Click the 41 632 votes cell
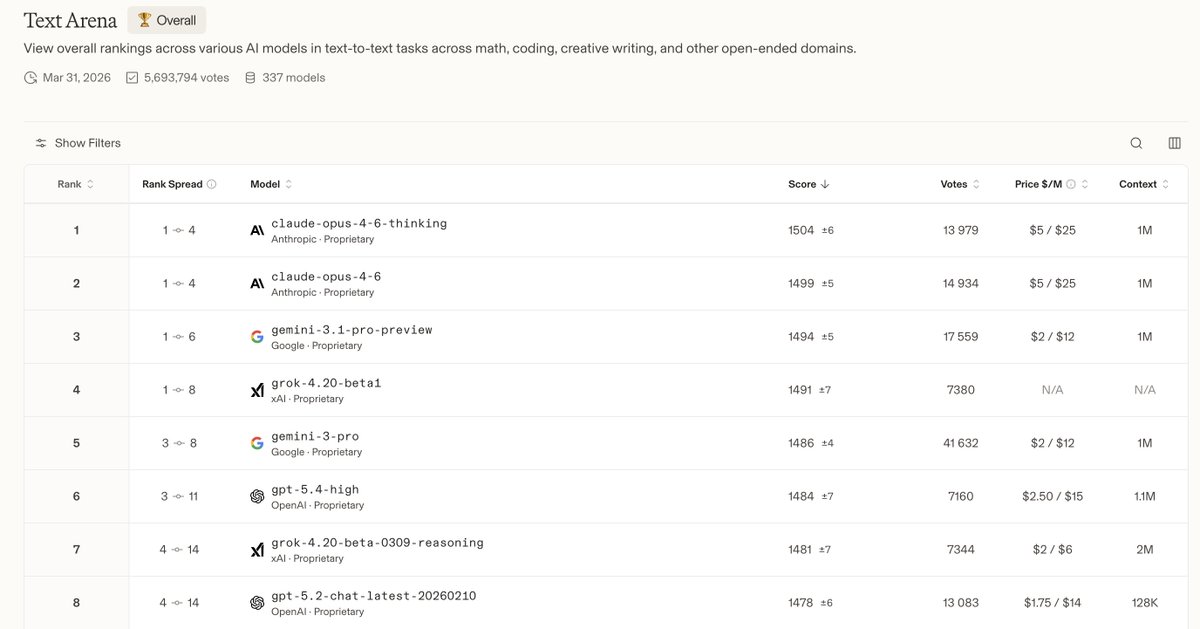1200x629 pixels. pyautogui.click(x=961, y=443)
